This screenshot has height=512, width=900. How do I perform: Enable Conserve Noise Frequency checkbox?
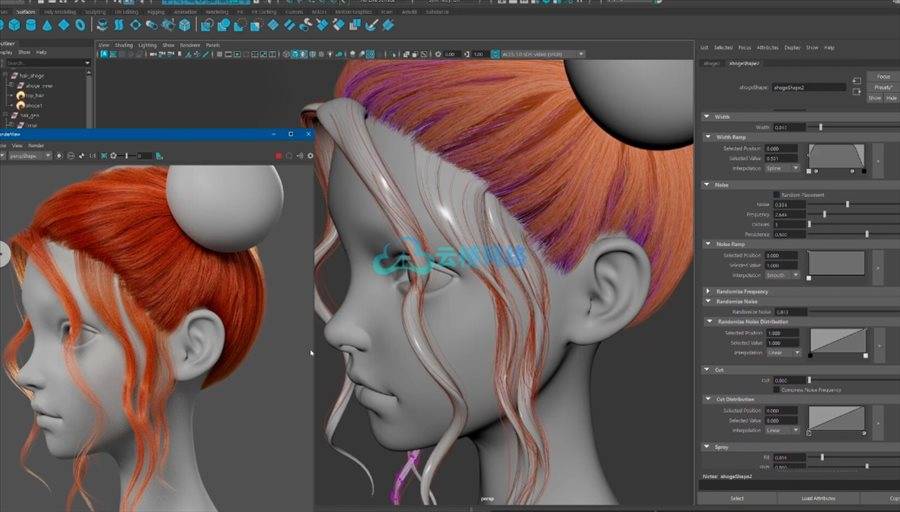coord(777,390)
